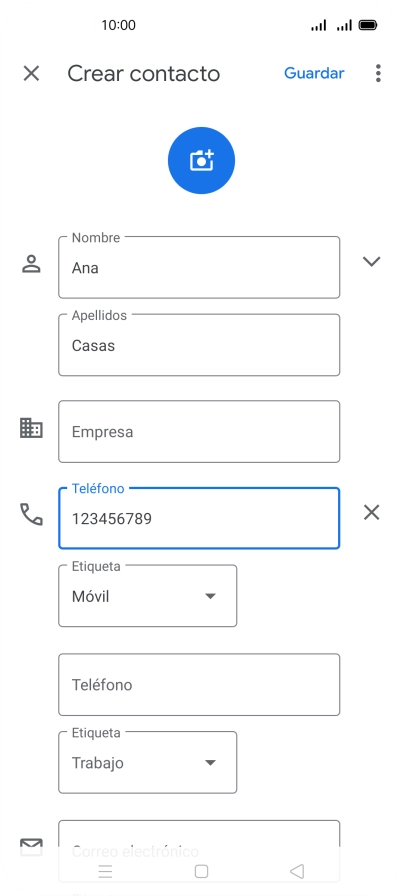This screenshot has width=403, height=896.
Task: Click the building icon beside Empresa
Action: 31,427
